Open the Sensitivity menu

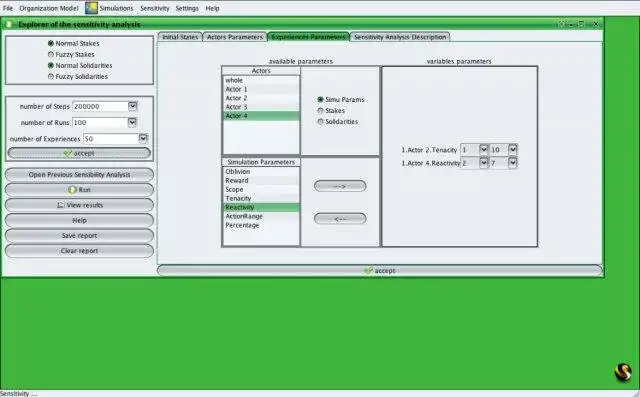click(x=155, y=8)
